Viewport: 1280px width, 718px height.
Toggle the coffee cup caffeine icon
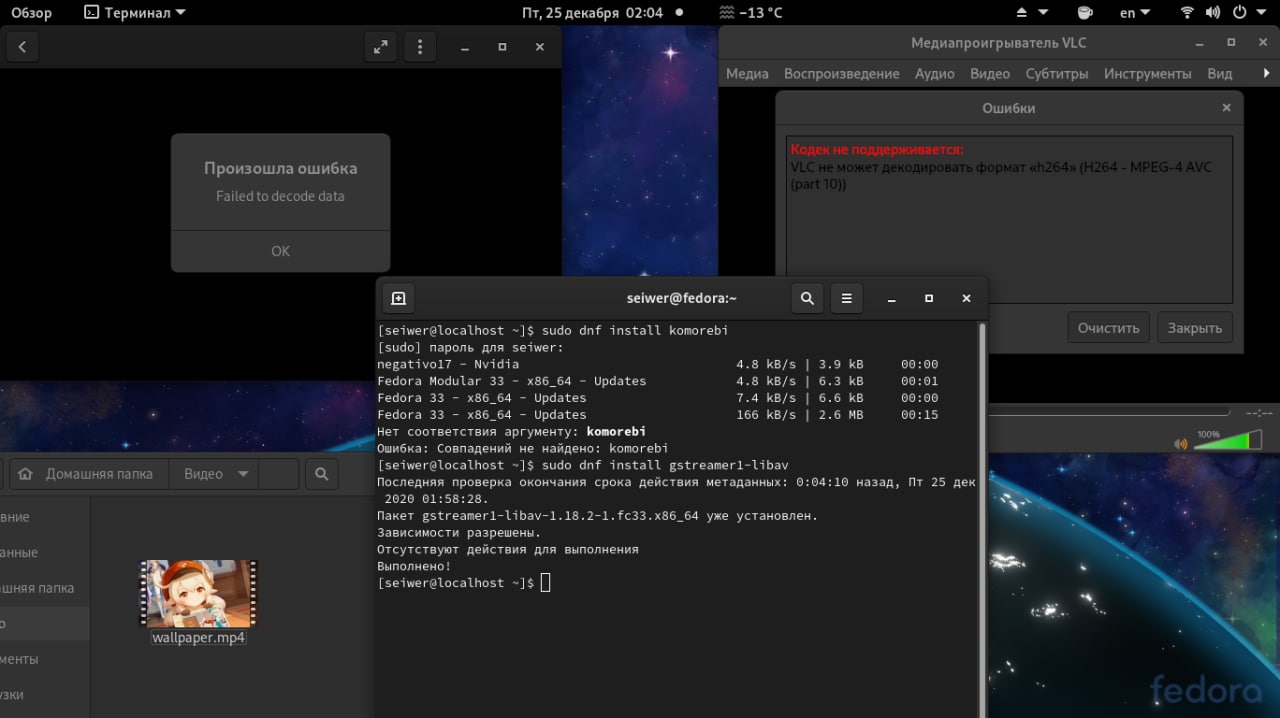tap(1085, 13)
